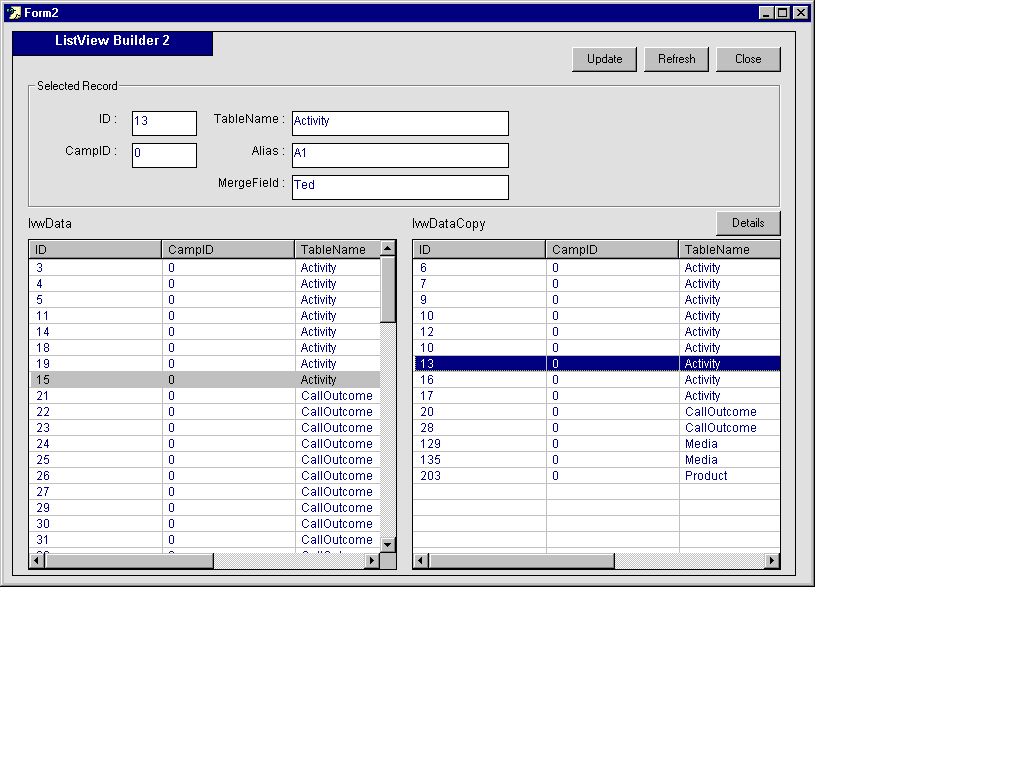Open Details for lvwDataCopy

(x=747, y=223)
